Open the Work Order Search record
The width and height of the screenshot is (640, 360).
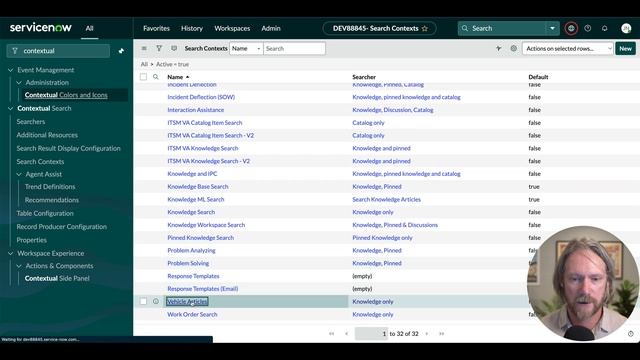coord(192,314)
